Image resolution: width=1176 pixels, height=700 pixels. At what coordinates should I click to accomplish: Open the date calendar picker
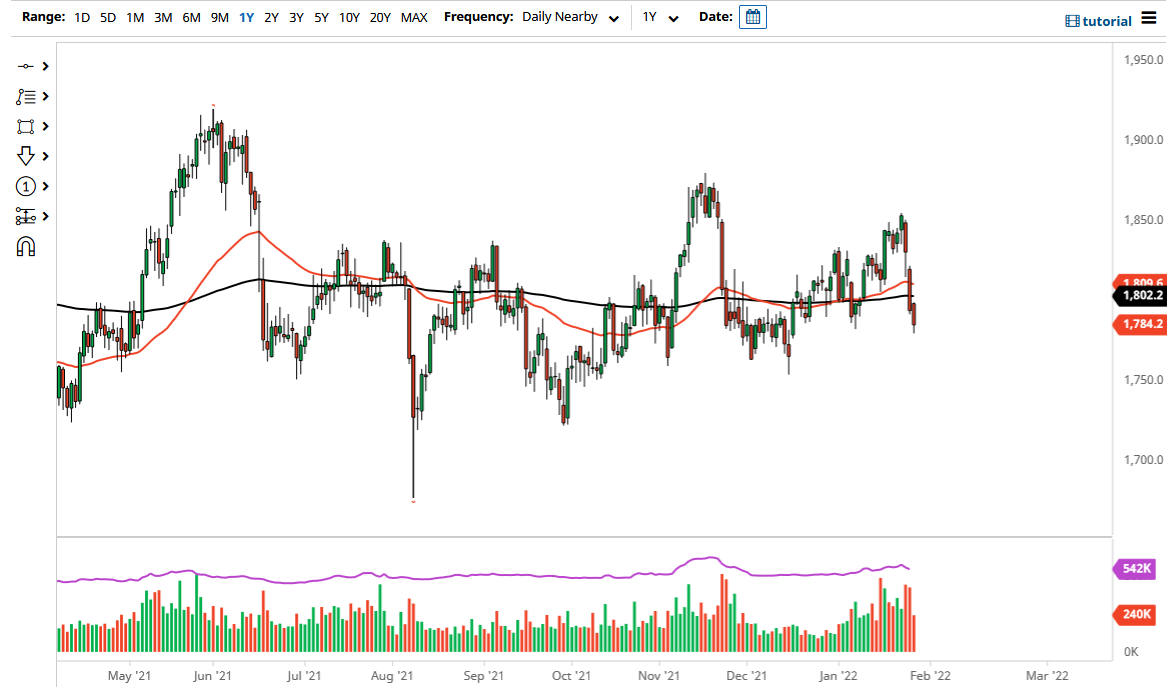click(x=752, y=17)
